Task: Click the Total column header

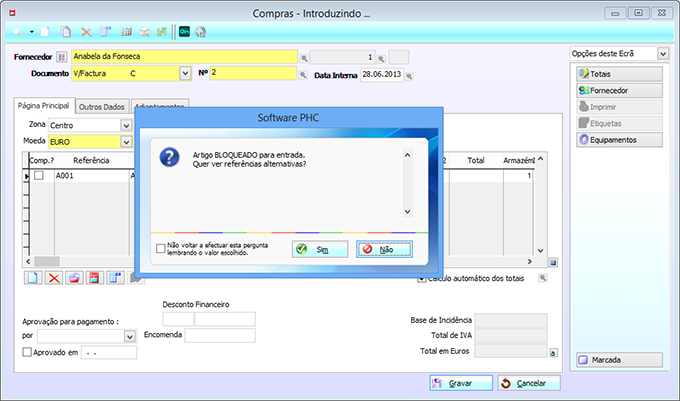Action: click(476, 161)
